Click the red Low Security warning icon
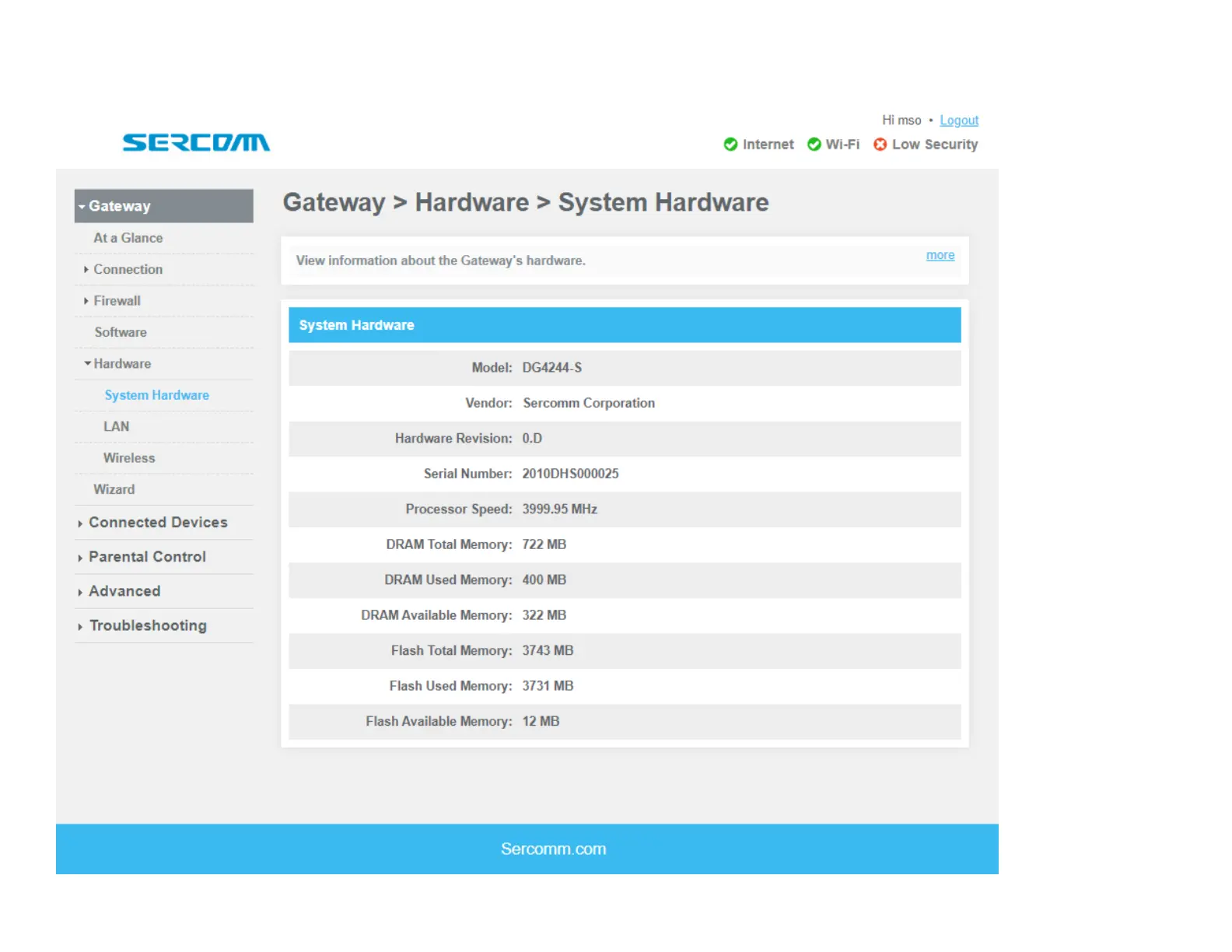The image size is (1232, 952). point(880,145)
